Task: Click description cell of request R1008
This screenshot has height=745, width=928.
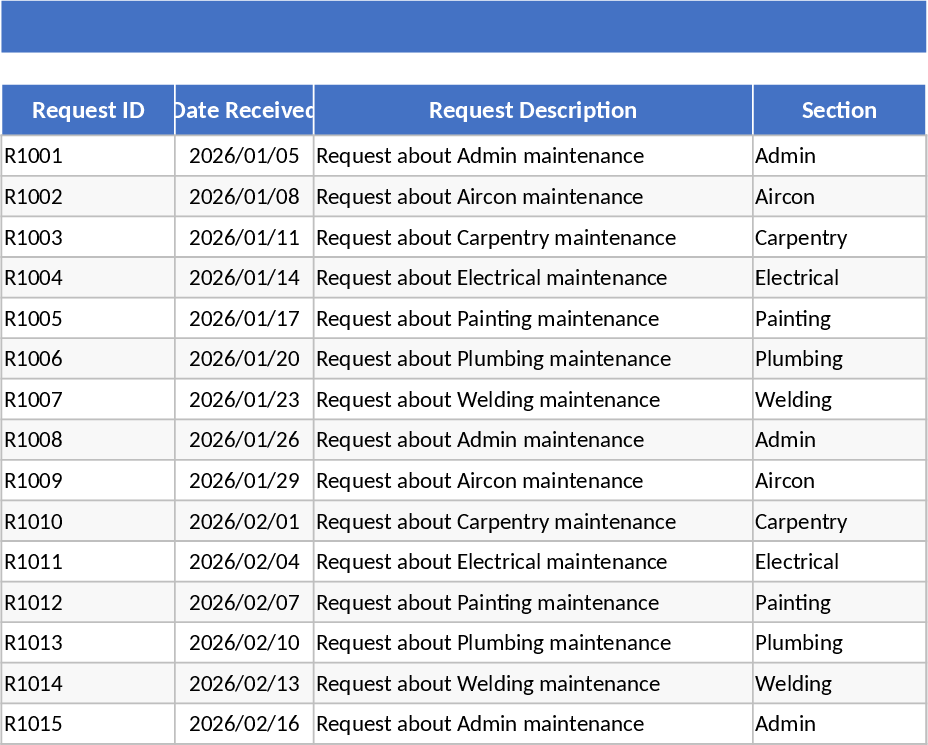Action: point(533,440)
